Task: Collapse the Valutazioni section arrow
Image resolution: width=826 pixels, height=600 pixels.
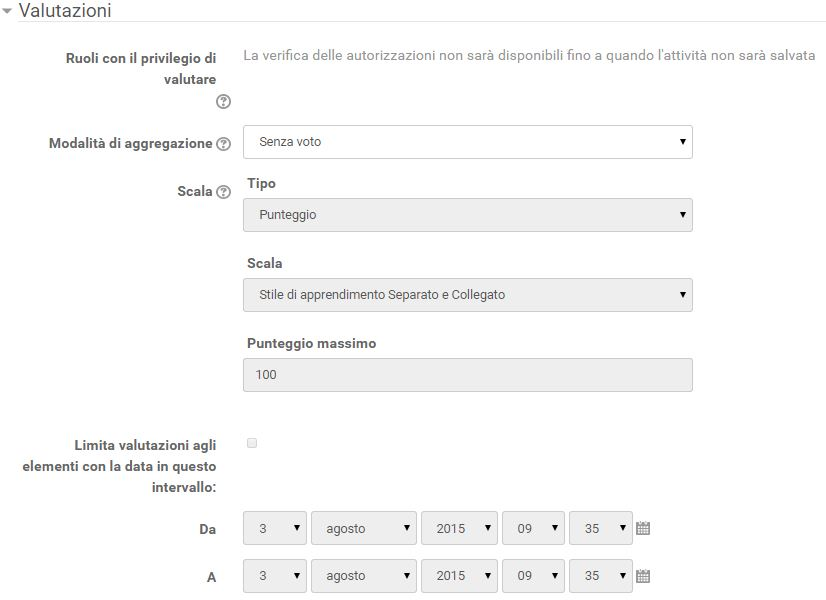Action: [7, 11]
